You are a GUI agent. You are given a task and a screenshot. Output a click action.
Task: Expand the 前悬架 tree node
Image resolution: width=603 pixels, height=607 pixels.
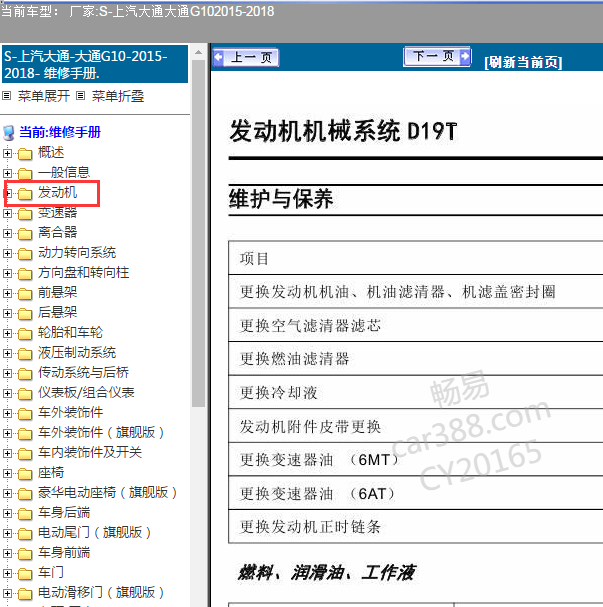click(7, 293)
